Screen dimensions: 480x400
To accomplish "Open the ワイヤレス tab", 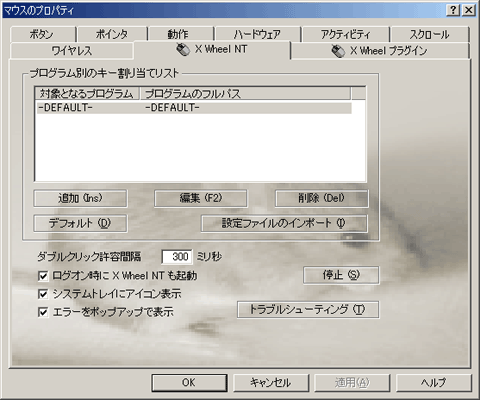I will click(x=72, y=51).
